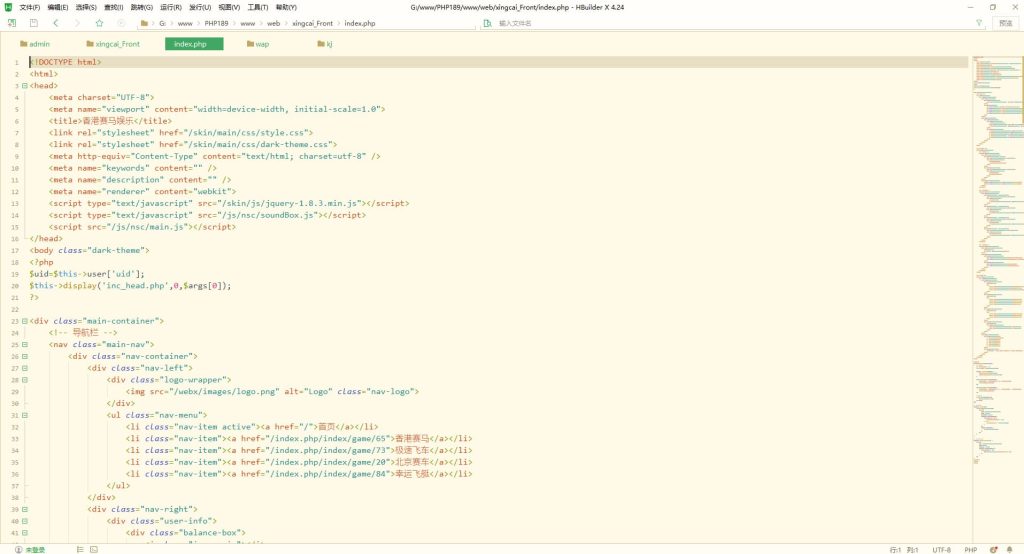This screenshot has width=1024, height=554.
Task: Open the 选择(S) menu
Action: (86, 7)
